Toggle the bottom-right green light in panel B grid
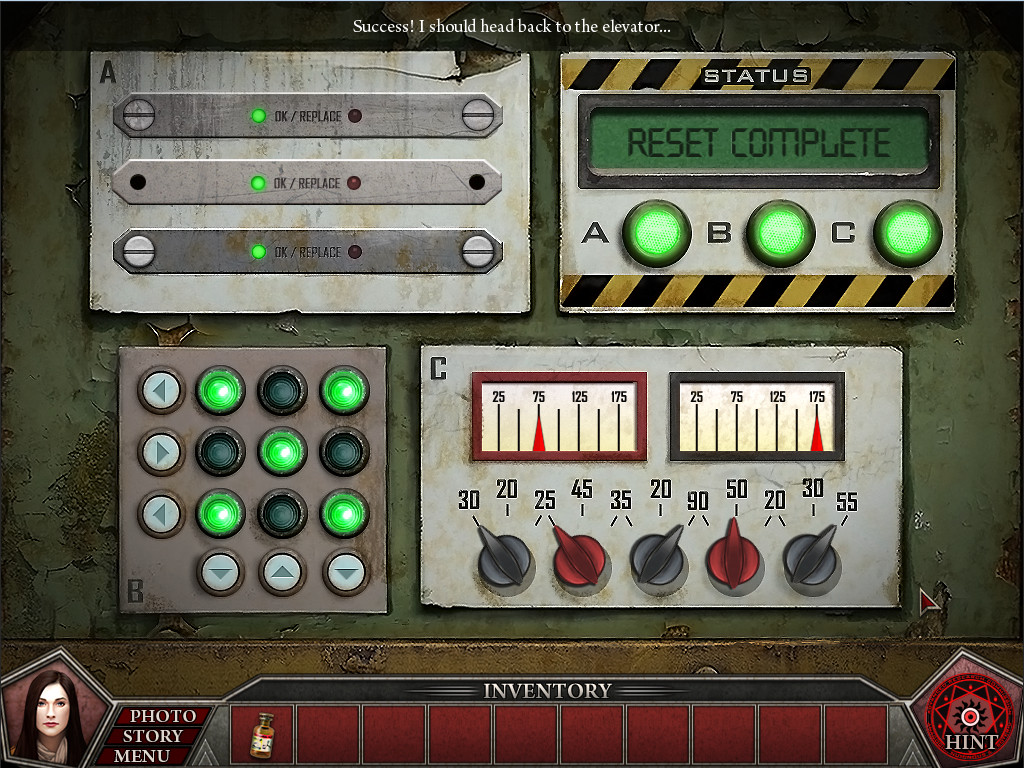The width and height of the screenshot is (1024, 768). [343, 513]
